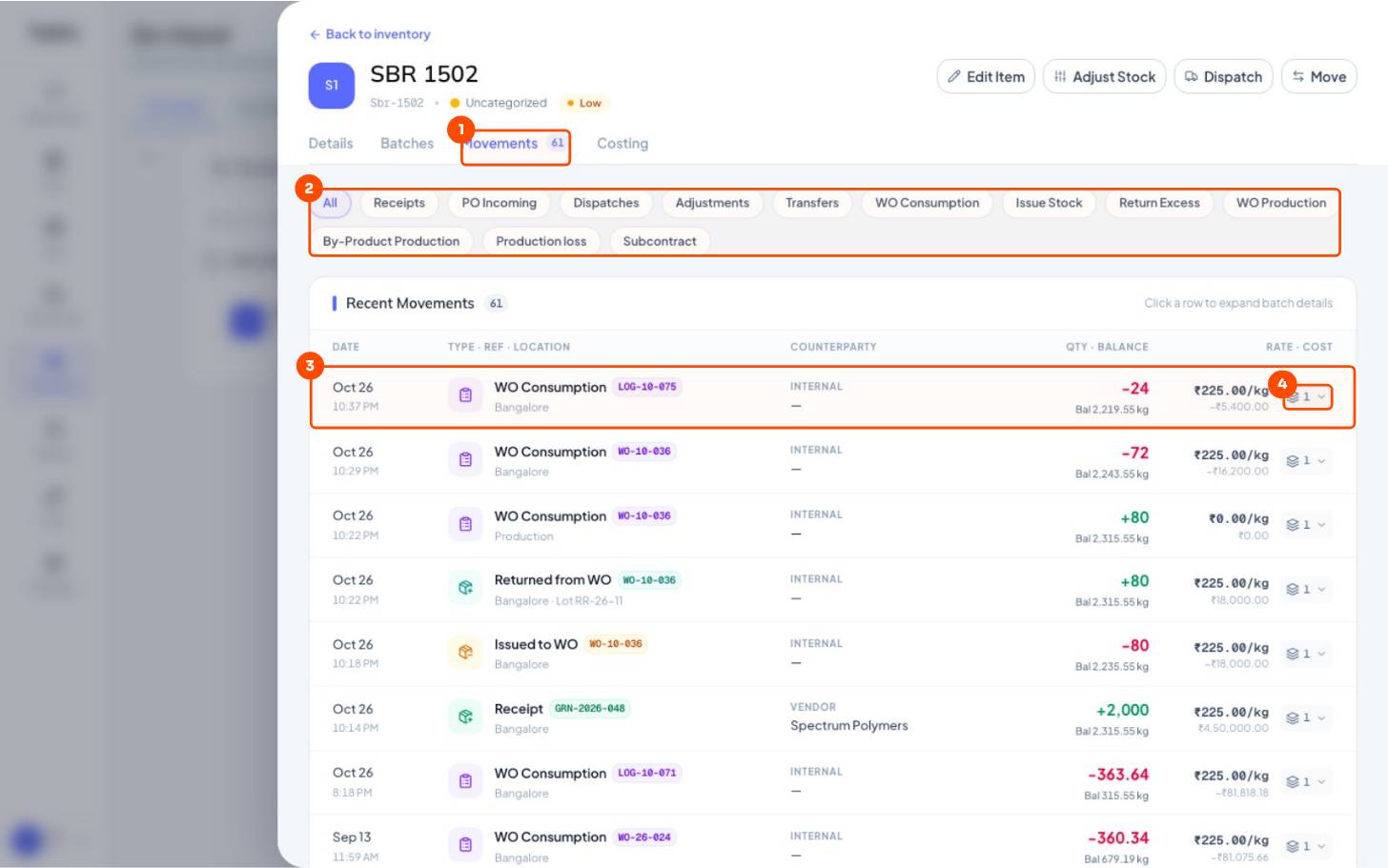The width and height of the screenshot is (1388, 868).
Task: Expand batches for Issued to WO row
Action: [x=1307, y=654]
